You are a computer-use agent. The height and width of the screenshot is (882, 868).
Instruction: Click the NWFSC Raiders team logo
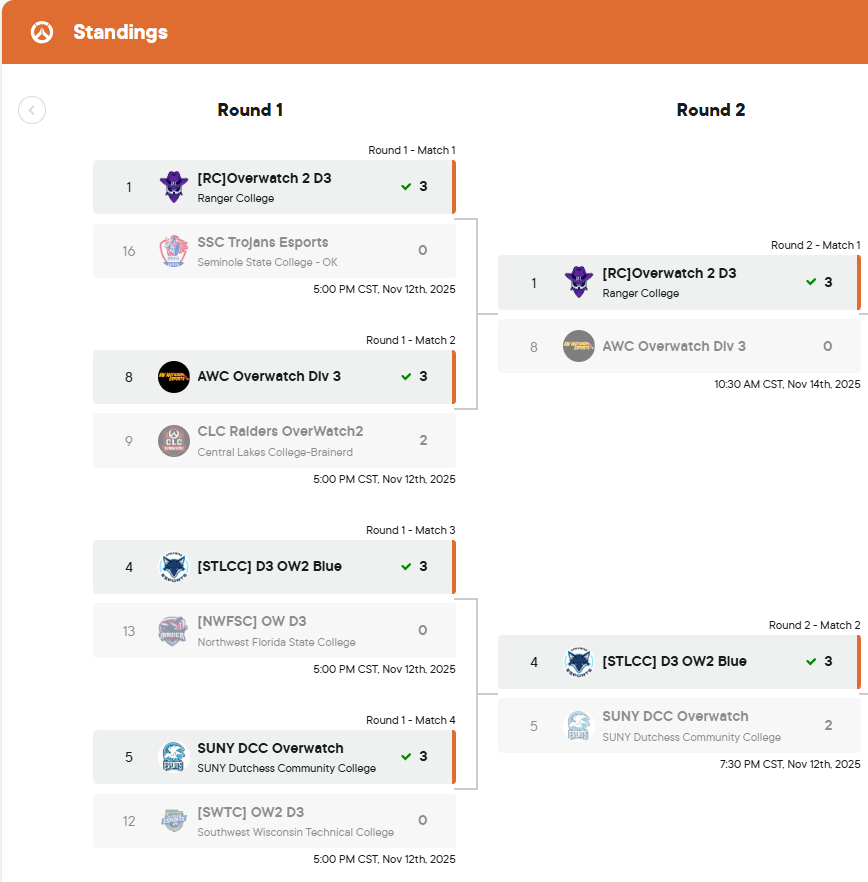(173, 631)
